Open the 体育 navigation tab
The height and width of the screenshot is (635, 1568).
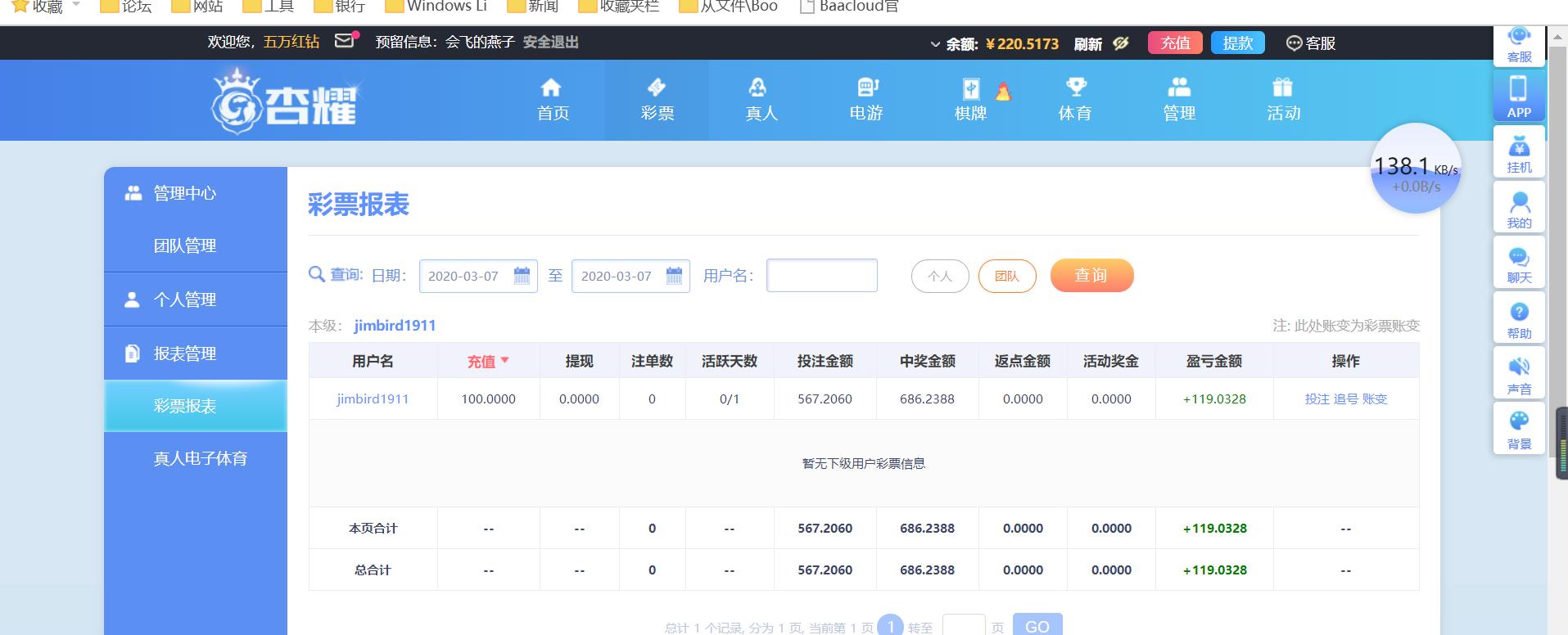coord(1074,100)
